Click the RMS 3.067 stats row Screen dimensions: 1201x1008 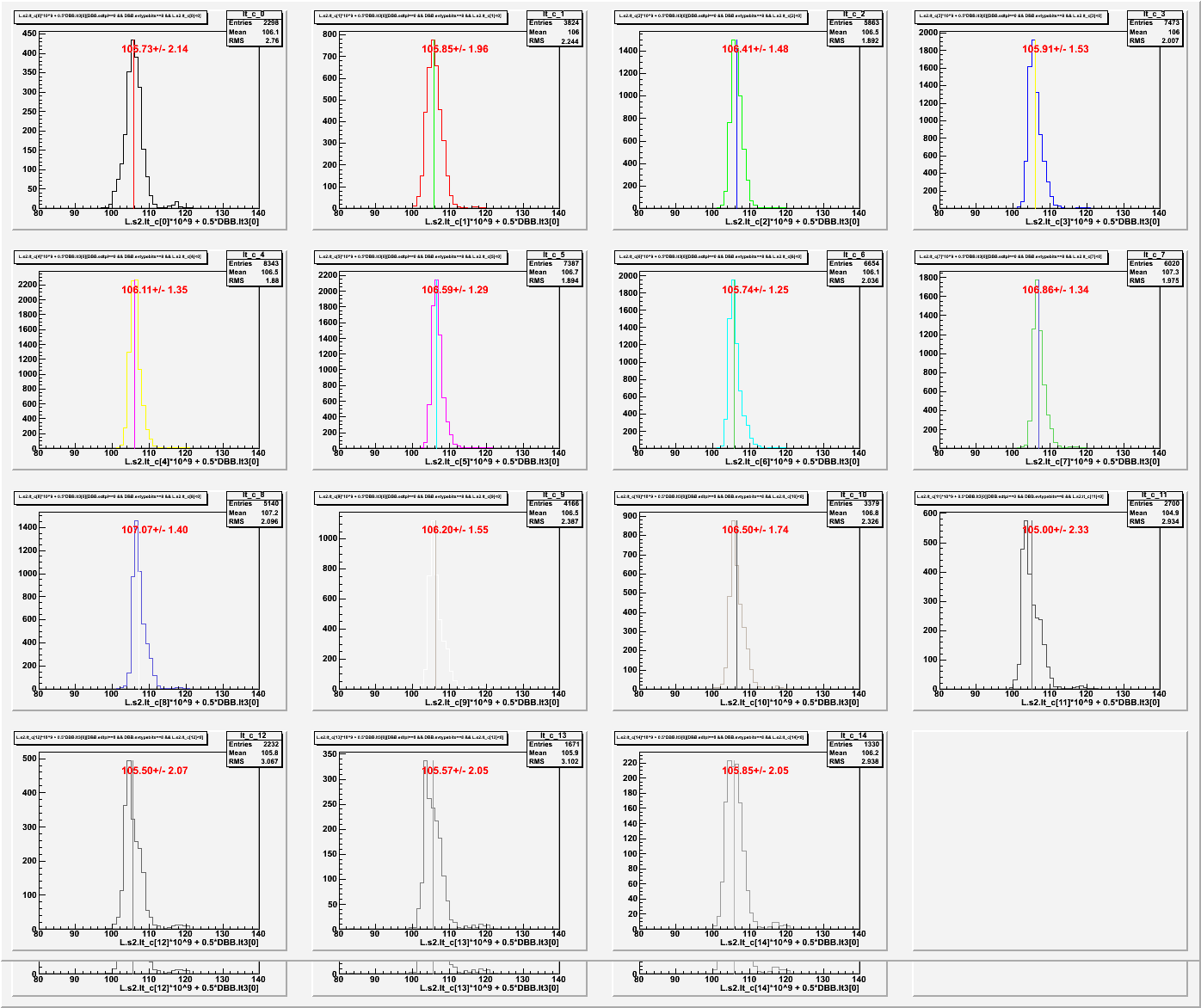pyautogui.click(x=254, y=761)
